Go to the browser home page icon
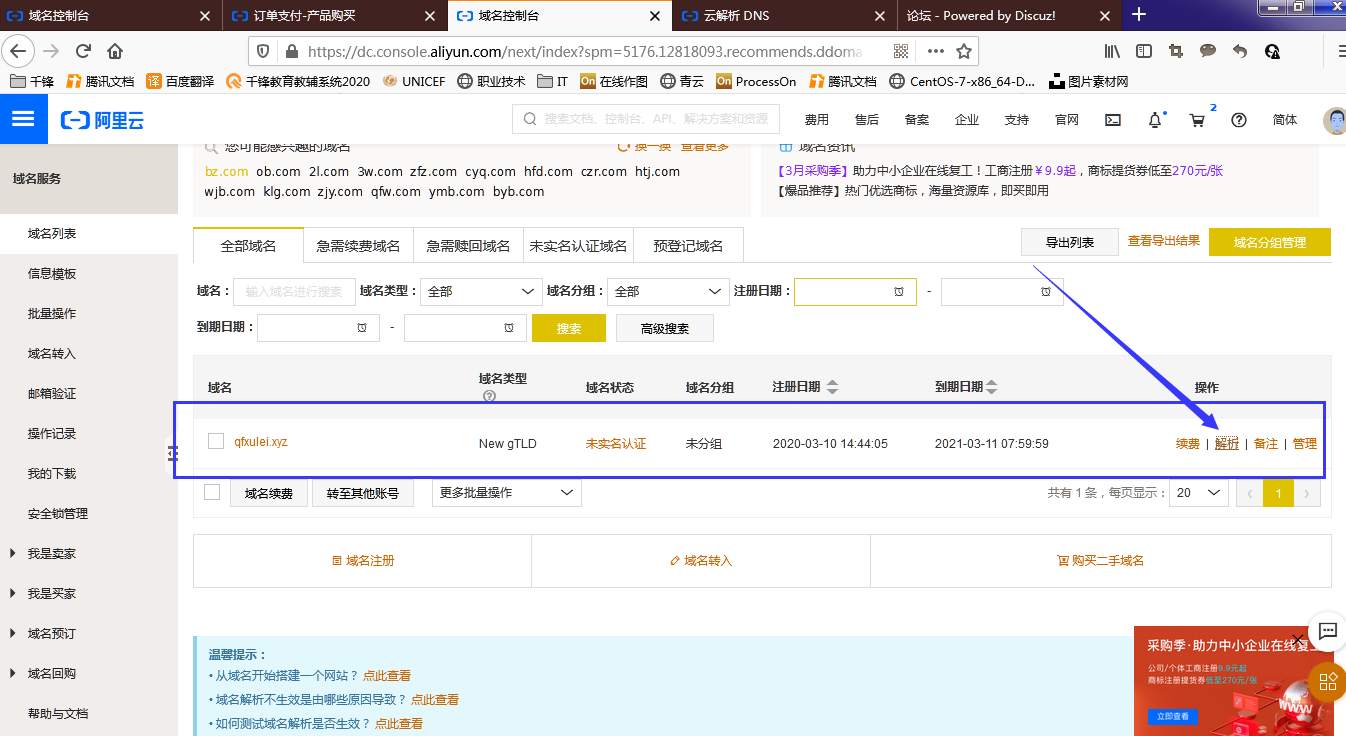1346x736 pixels. click(x=115, y=51)
